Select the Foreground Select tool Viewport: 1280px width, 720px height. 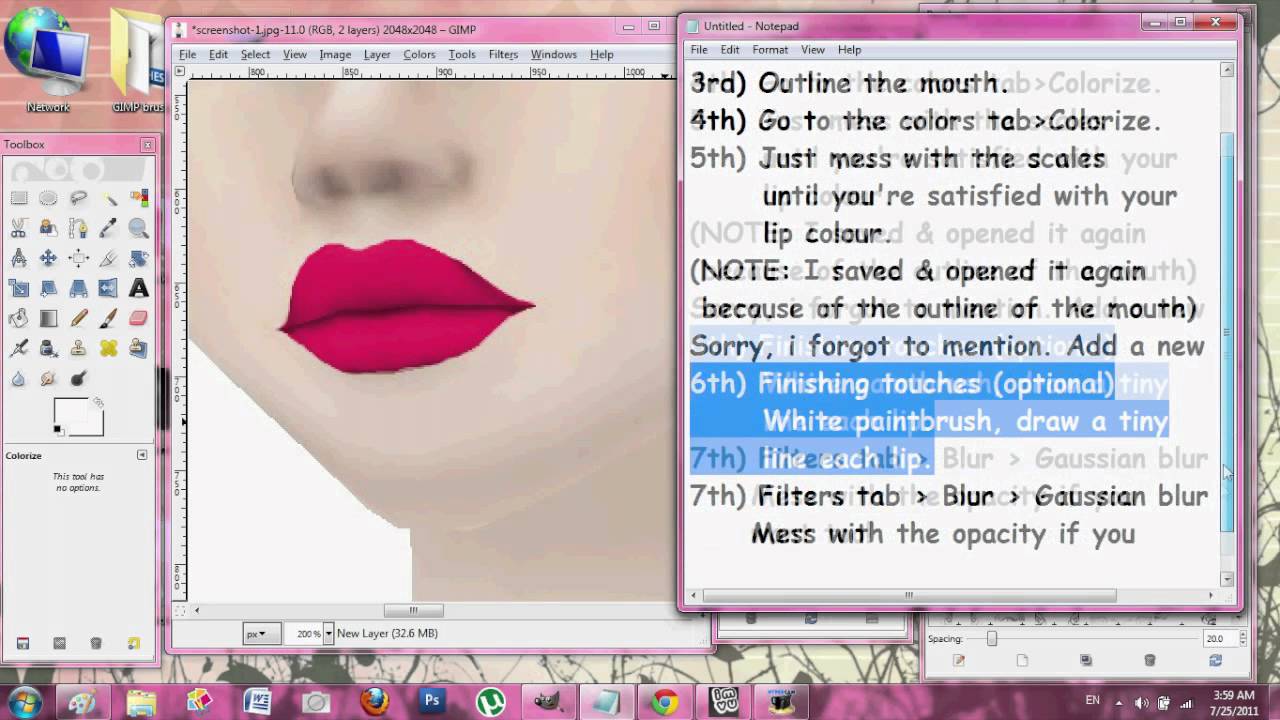49,228
